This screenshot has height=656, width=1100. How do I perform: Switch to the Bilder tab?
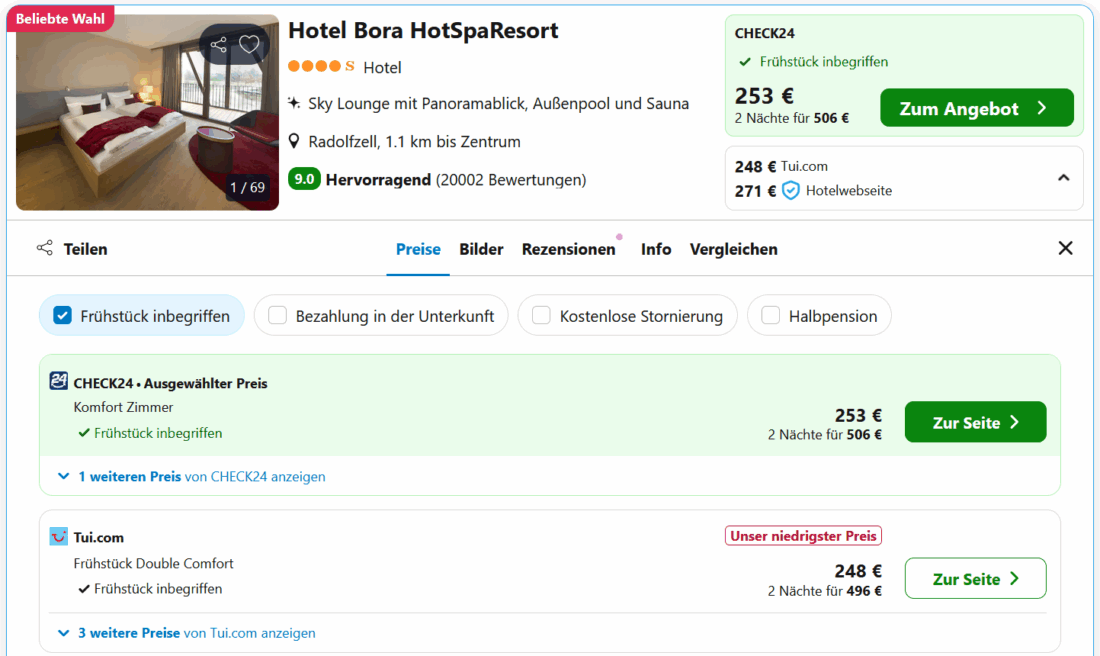pos(481,249)
